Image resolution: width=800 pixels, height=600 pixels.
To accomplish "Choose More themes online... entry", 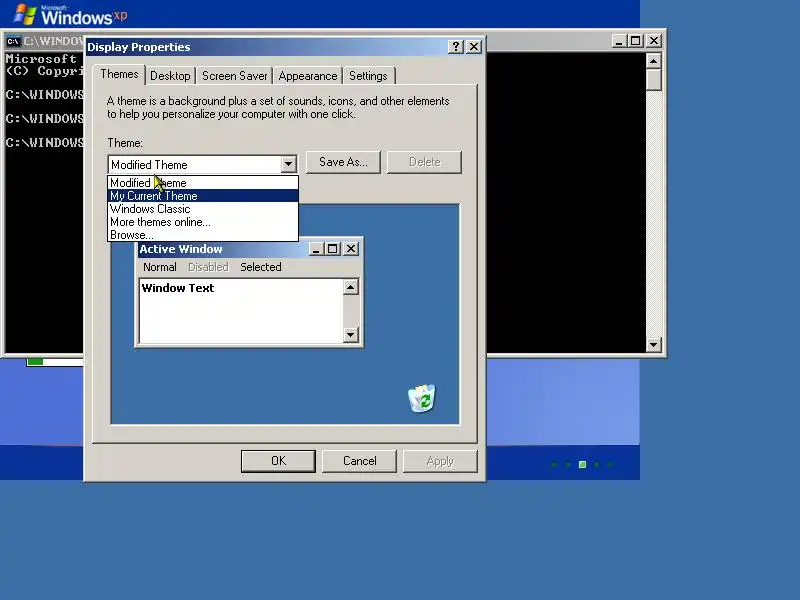I will (203, 222).
